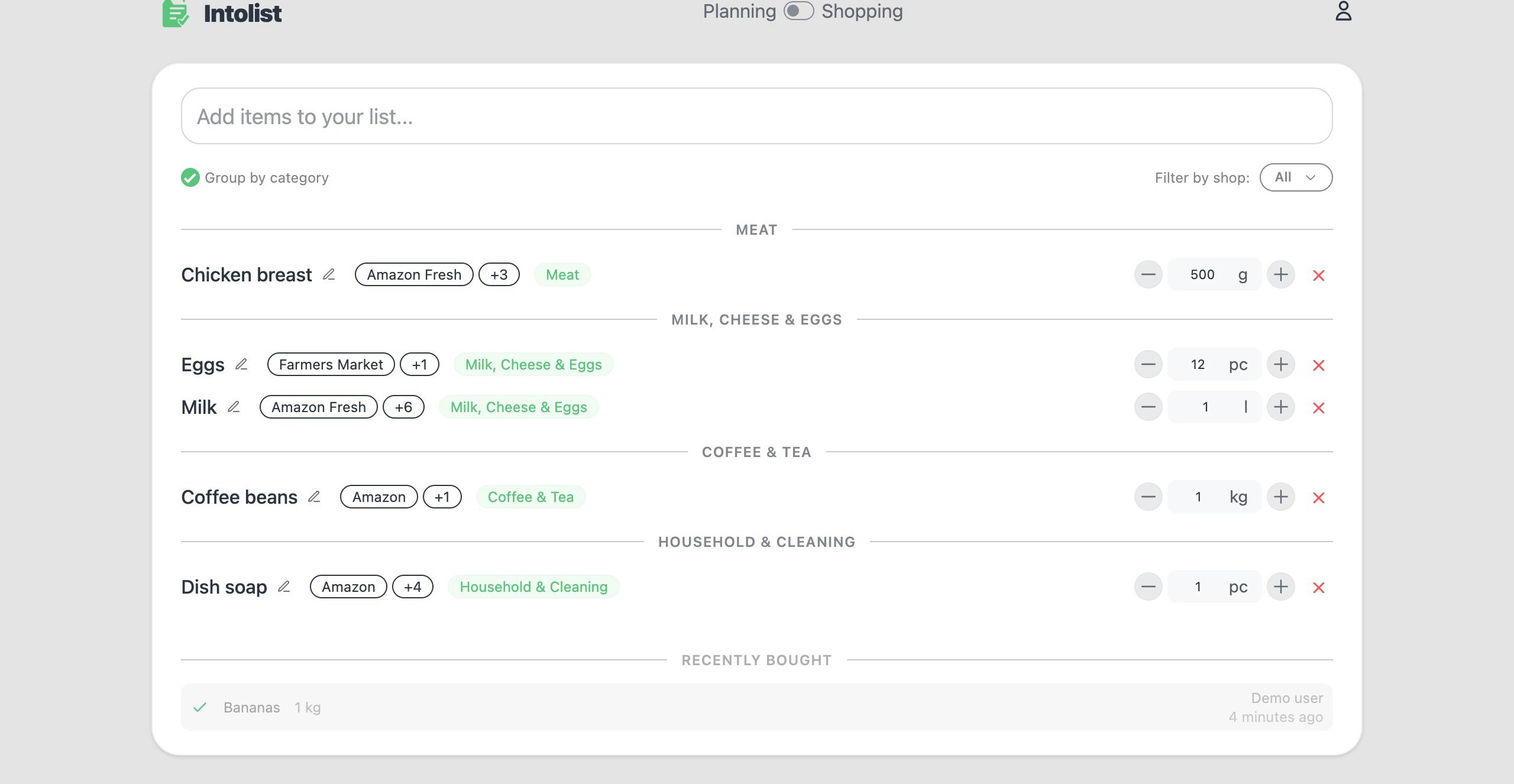Screen dimensions: 1514x784
Task: Click the Milk quantity value 1
Action: pyautogui.click(x=1205, y=407)
